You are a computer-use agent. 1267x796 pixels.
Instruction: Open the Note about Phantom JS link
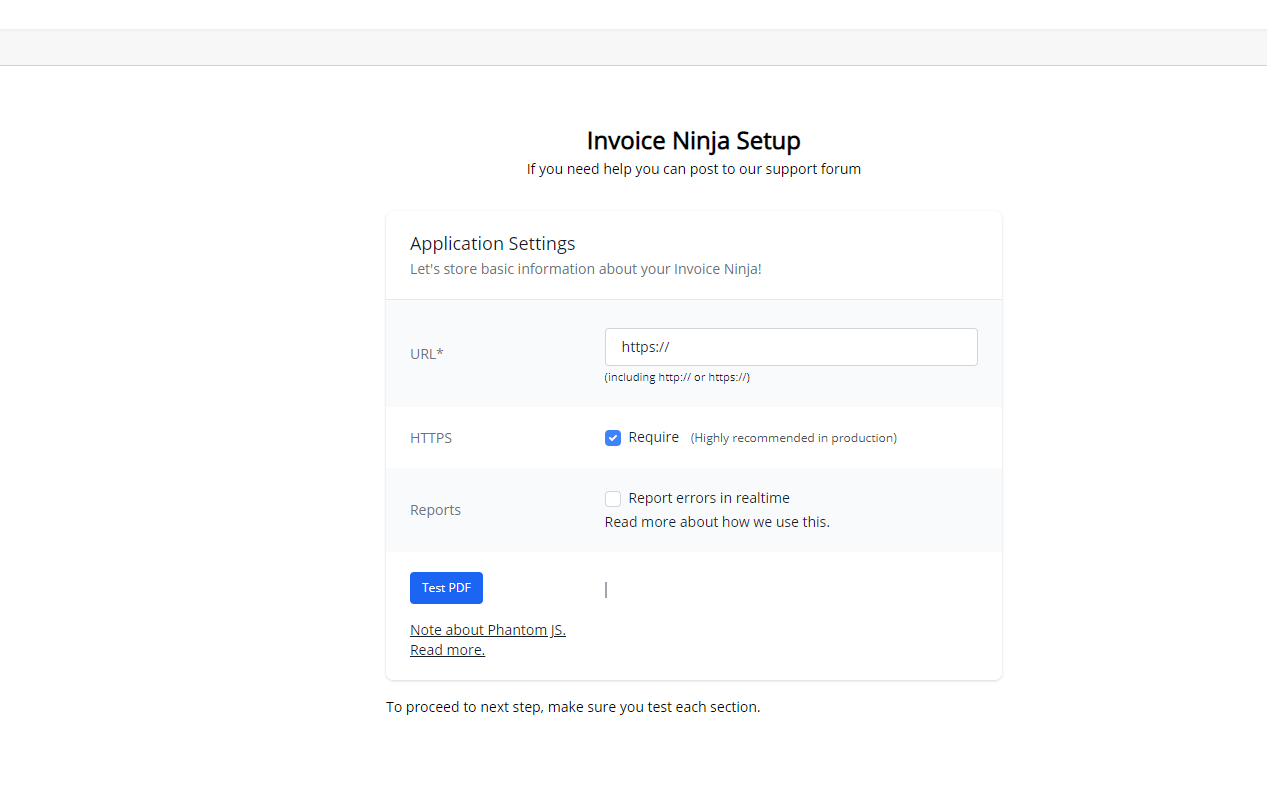point(487,629)
